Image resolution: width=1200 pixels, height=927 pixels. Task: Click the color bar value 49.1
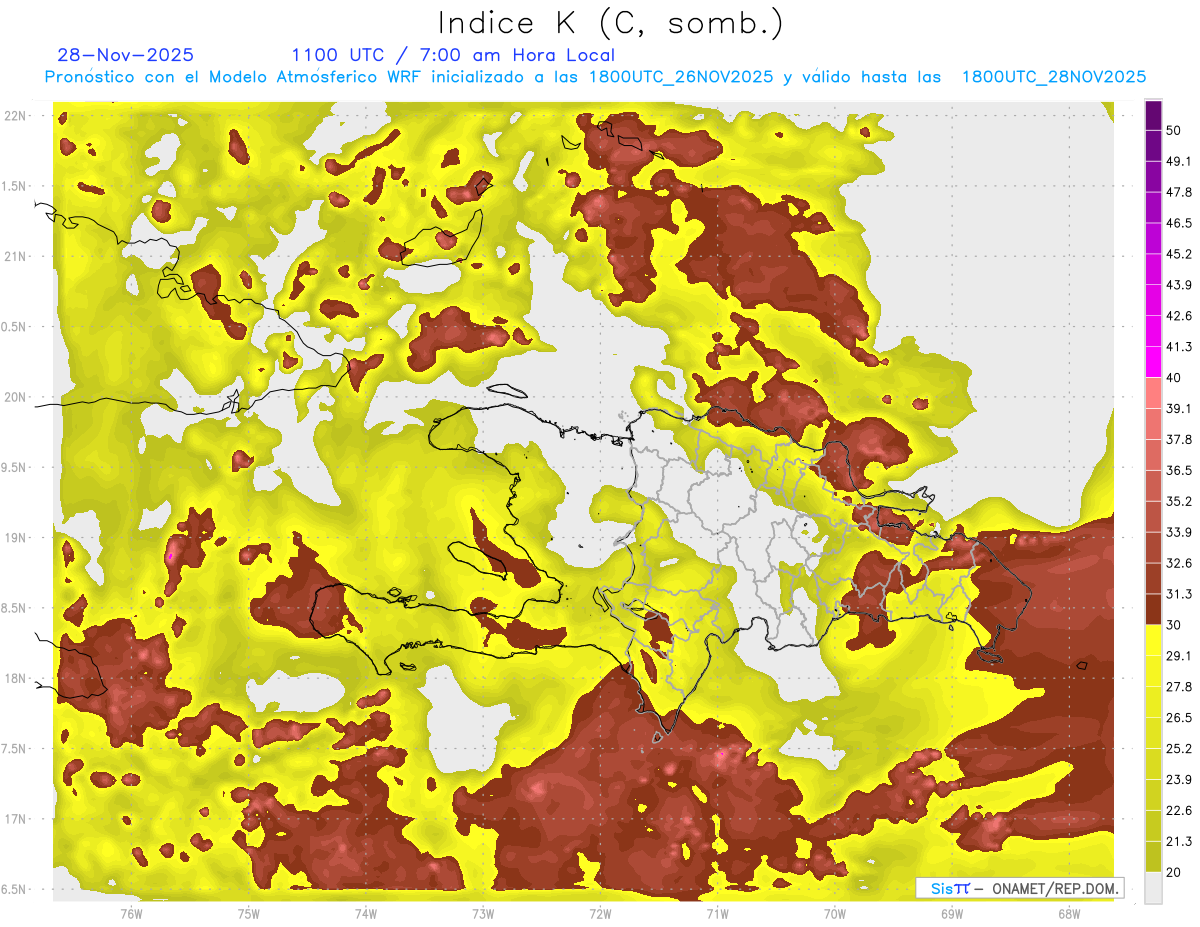click(1179, 162)
